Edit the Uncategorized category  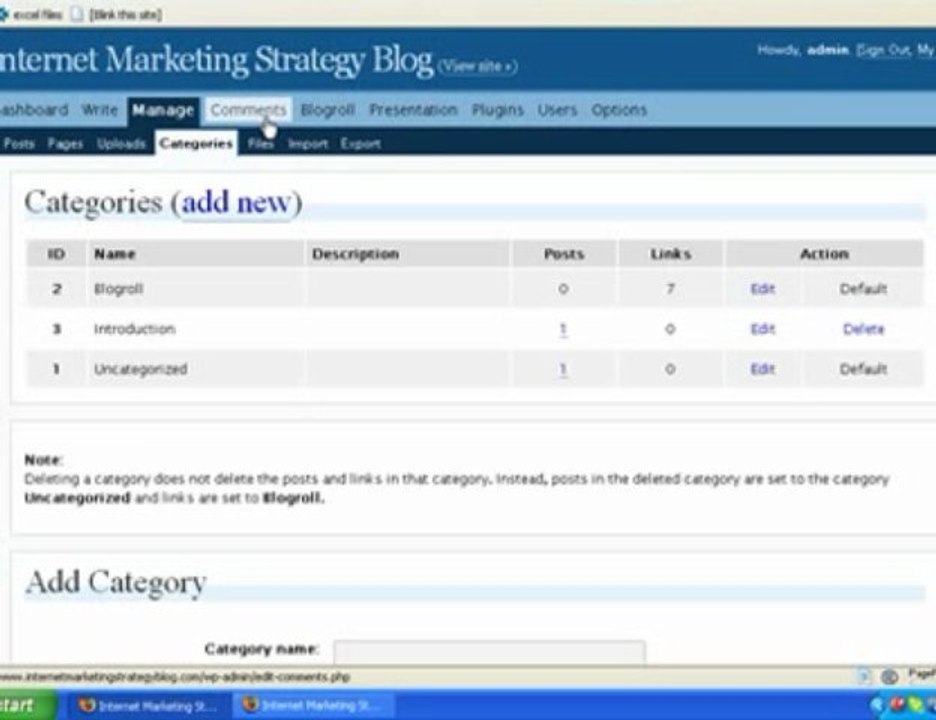(x=762, y=369)
